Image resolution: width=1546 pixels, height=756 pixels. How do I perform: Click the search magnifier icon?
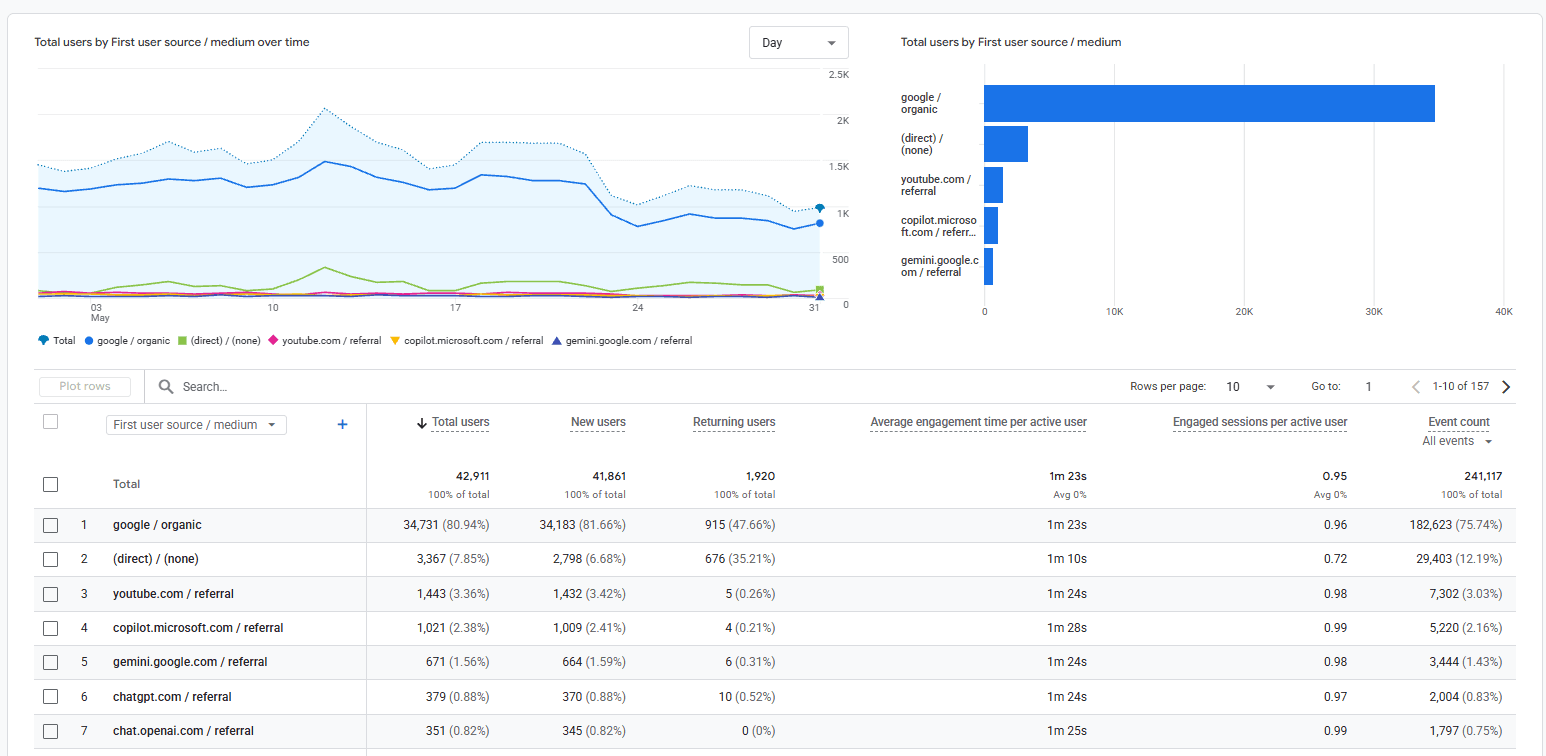tap(166, 386)
